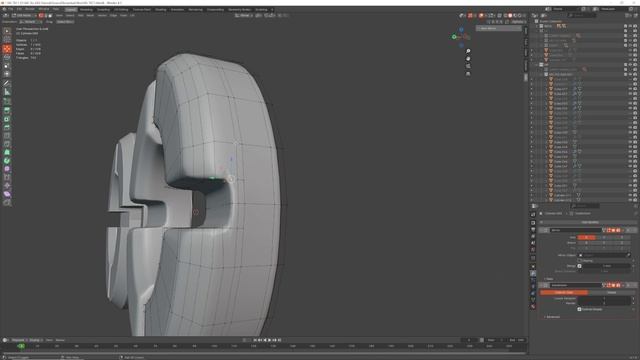Toggle the Merge checkbox in Mirror modifier
640x360 pixels.
pyautogui.click(x=580, y=266)
